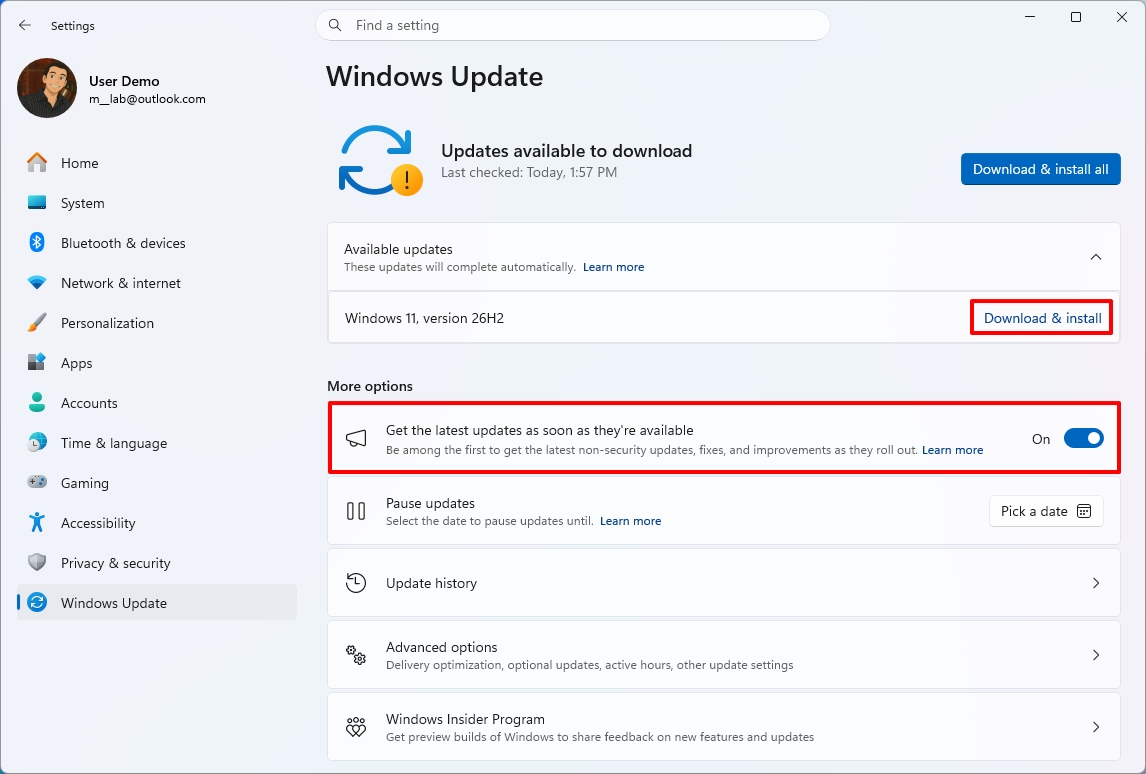Open the System settings category

[x=157, y=202]
